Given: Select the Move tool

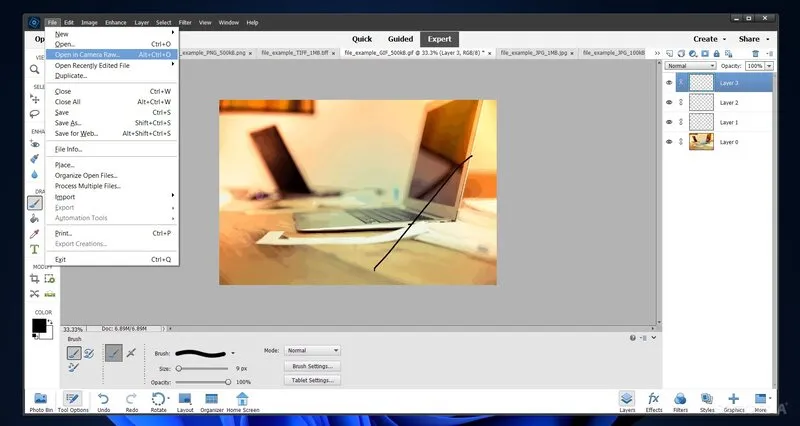Looking at the screenshot, I should [35, 98].
